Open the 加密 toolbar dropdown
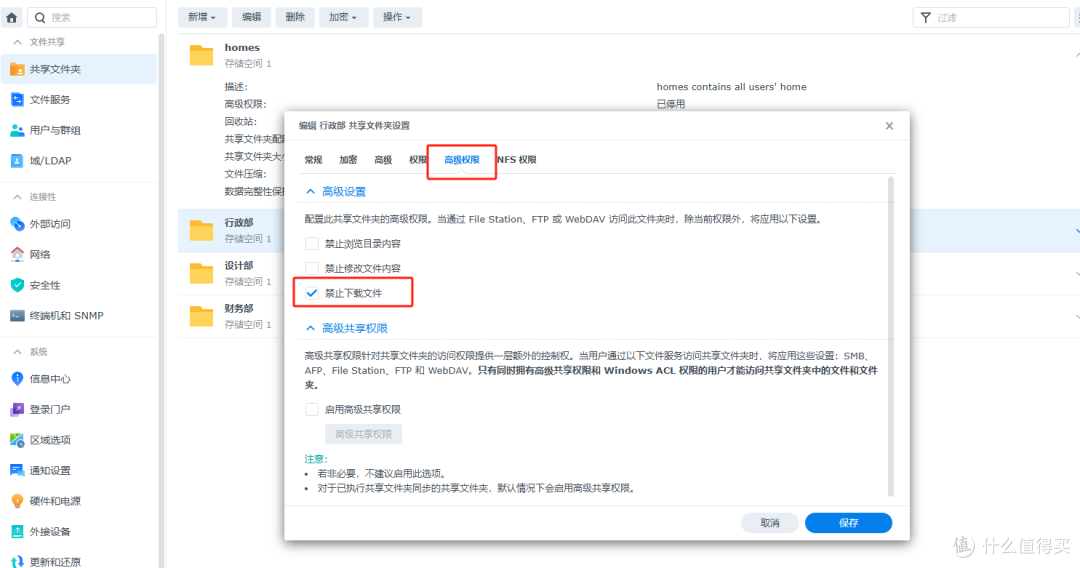 pos(343,17)
